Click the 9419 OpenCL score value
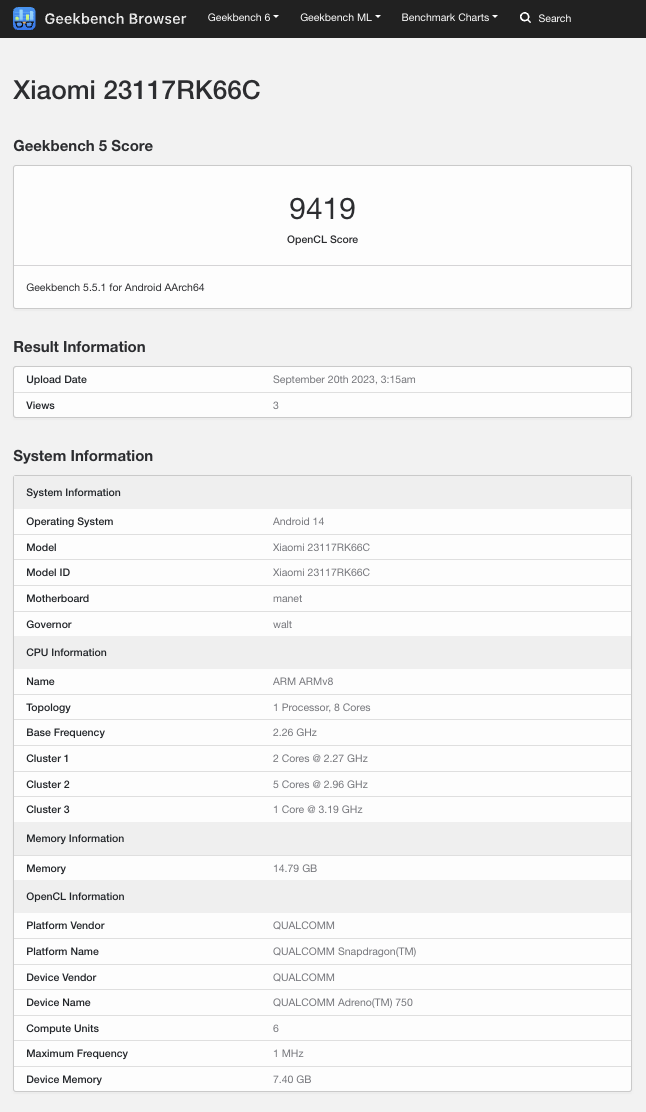 click(x=323, y=208)
